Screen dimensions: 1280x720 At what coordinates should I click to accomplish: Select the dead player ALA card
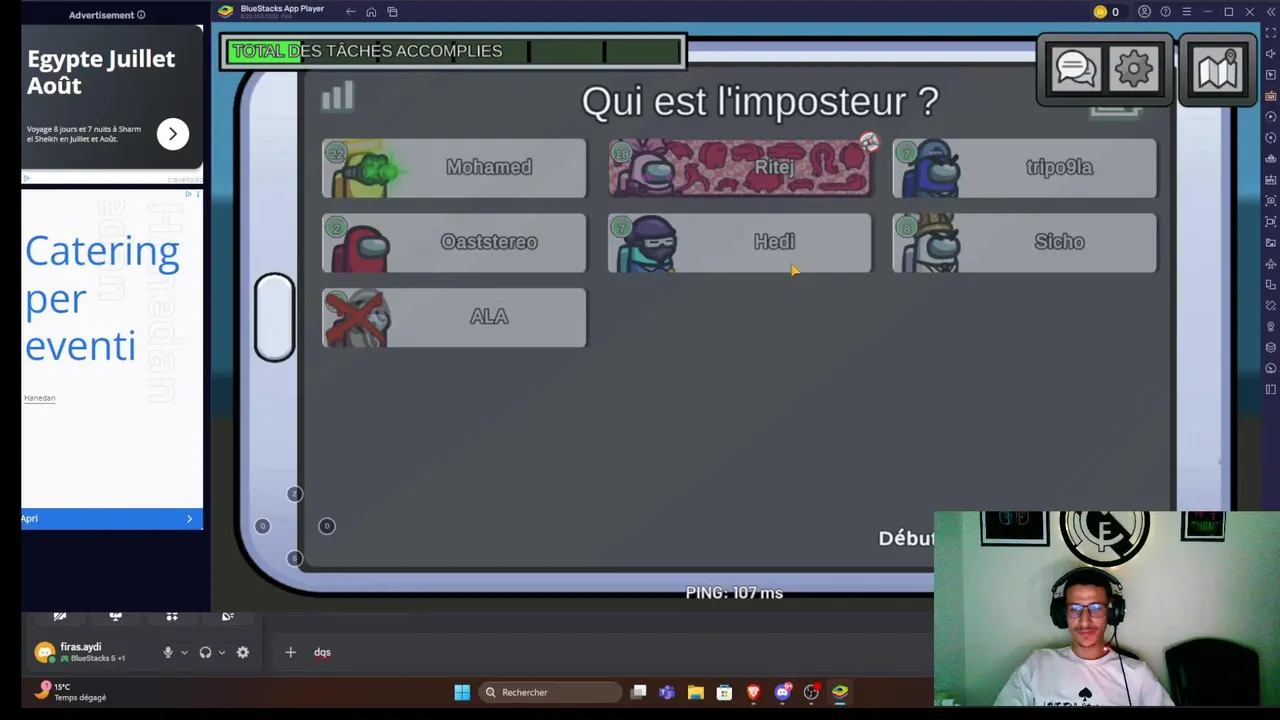pos(454,318)
